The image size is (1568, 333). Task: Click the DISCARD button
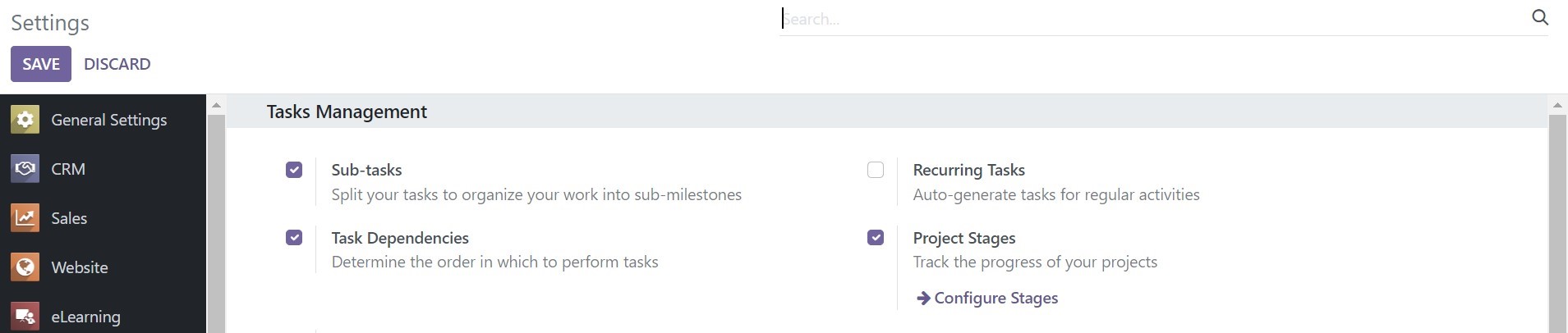pyautogui.click(x=117, y=64)
